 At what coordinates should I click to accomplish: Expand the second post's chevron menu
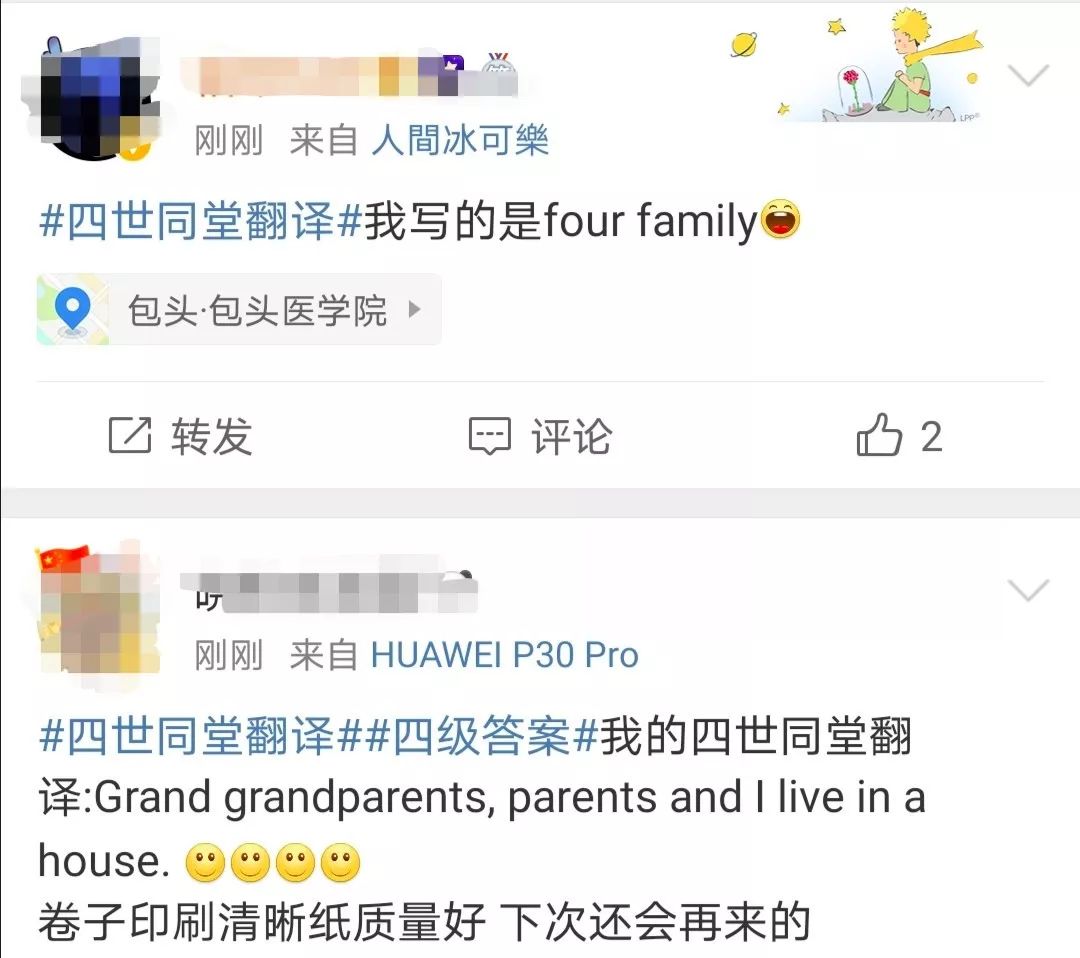(x=1028, y=590)
